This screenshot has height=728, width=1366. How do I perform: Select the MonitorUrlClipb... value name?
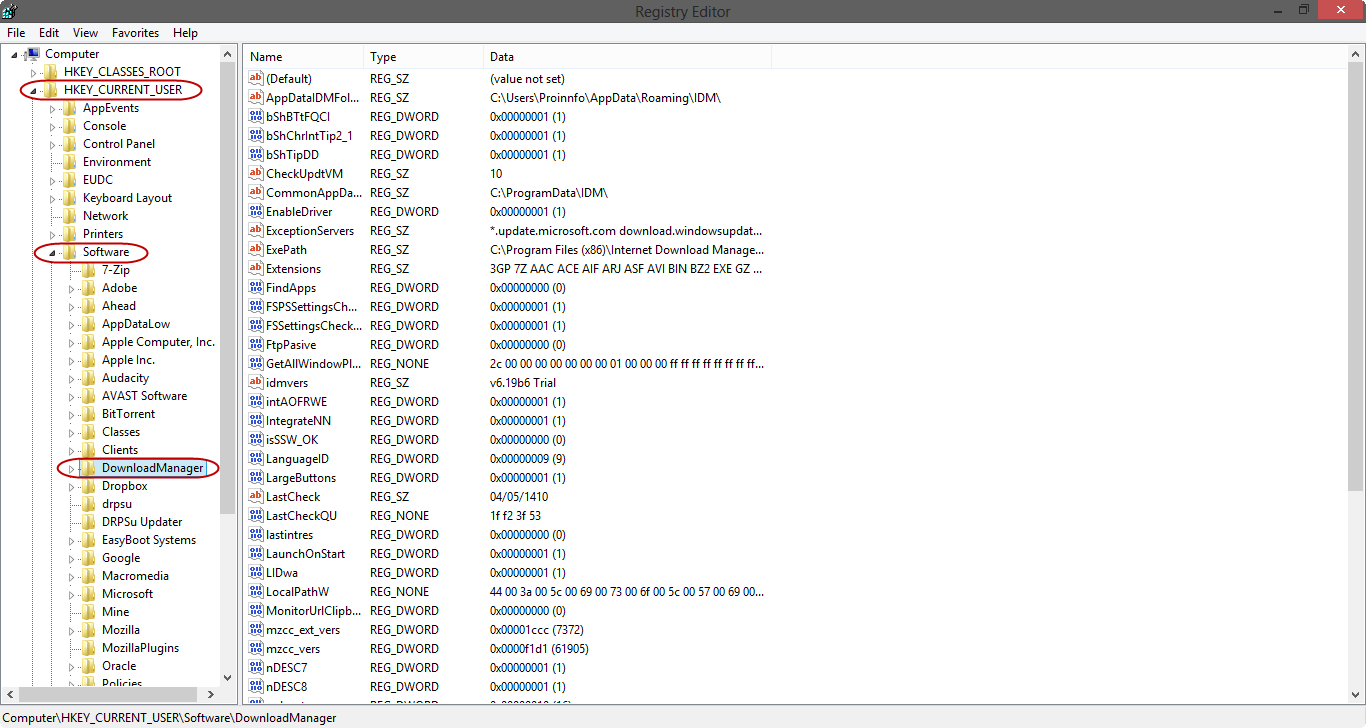tap(314, 610)
